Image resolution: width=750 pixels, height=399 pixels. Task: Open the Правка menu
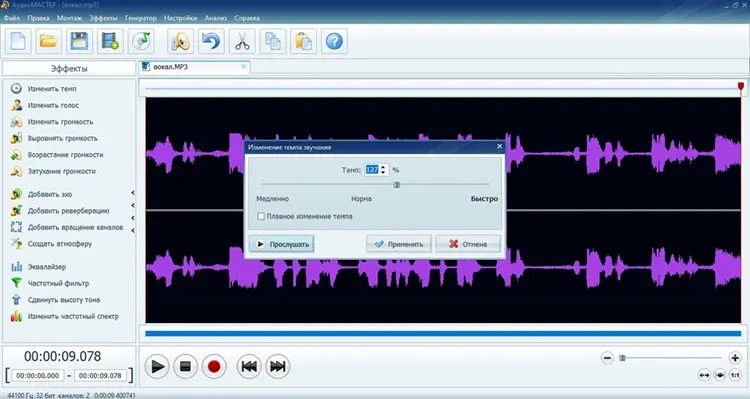click(38, 18)
